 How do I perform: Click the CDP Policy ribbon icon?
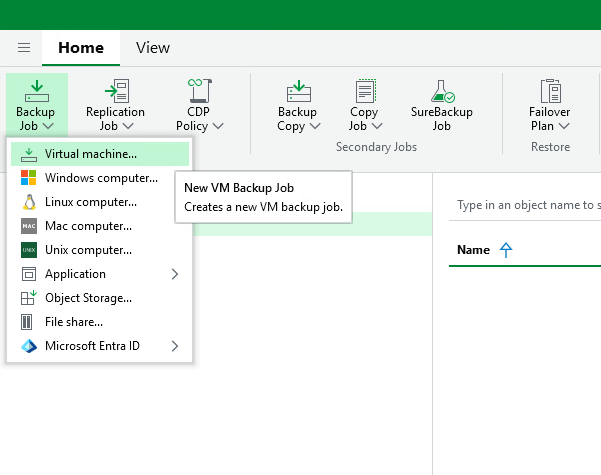pos(200,91)
